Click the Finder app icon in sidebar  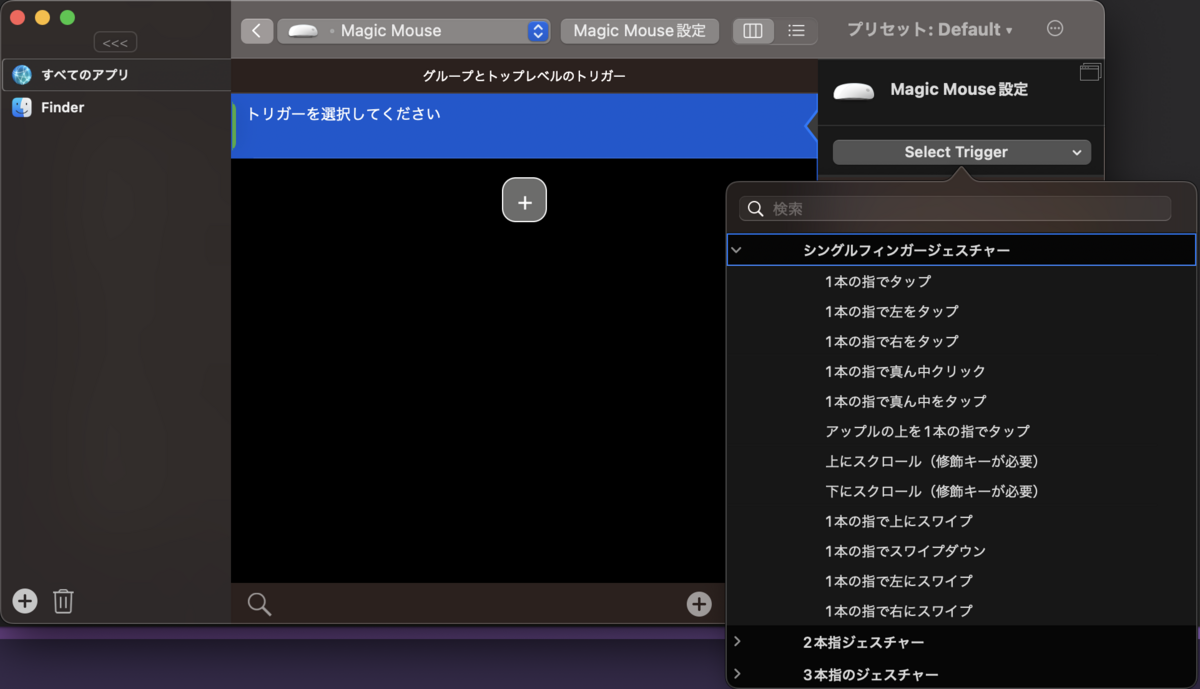coord(22,107)
